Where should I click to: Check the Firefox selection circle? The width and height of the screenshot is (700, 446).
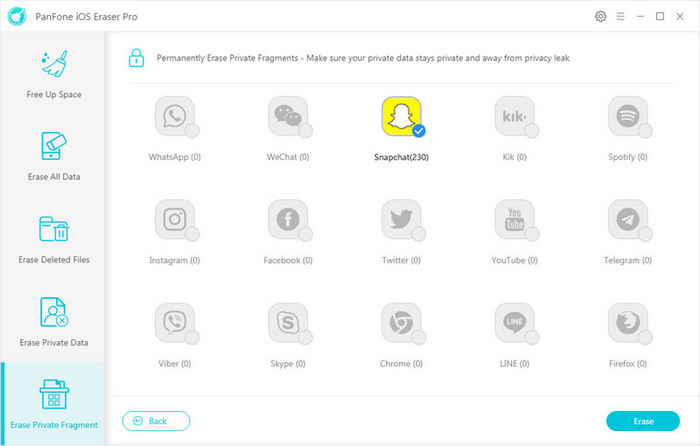(646, 337)
